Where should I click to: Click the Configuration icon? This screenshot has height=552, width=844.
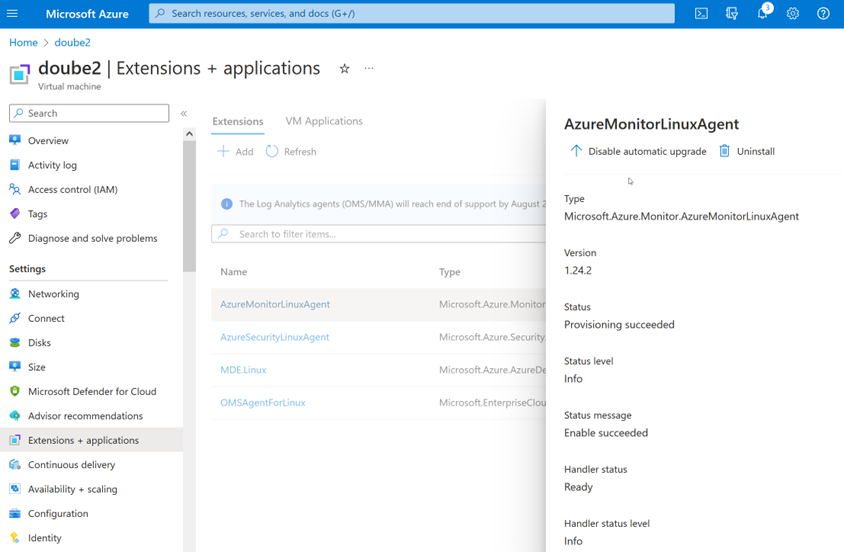(x=15, y=513)
